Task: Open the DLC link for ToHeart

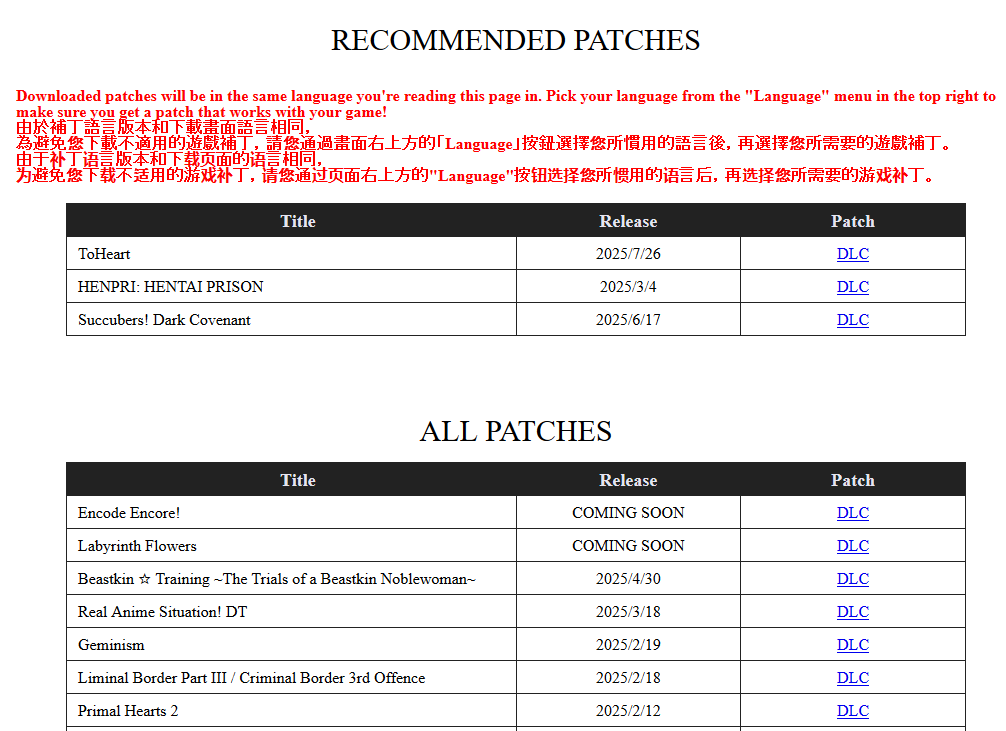Action: point(853,254)
